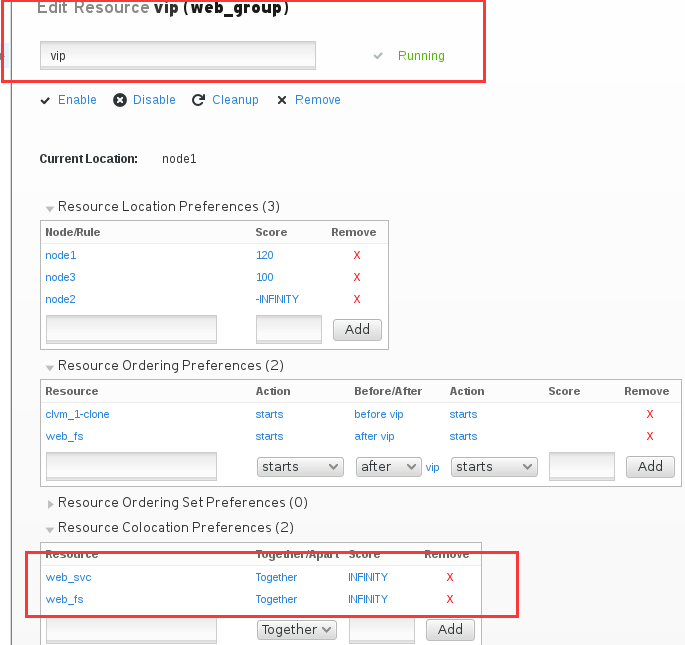This screenshot has height=645, width=685.
Task: Remove node2 -INFINITY location preference red X
Action: [x=357, y=299]
